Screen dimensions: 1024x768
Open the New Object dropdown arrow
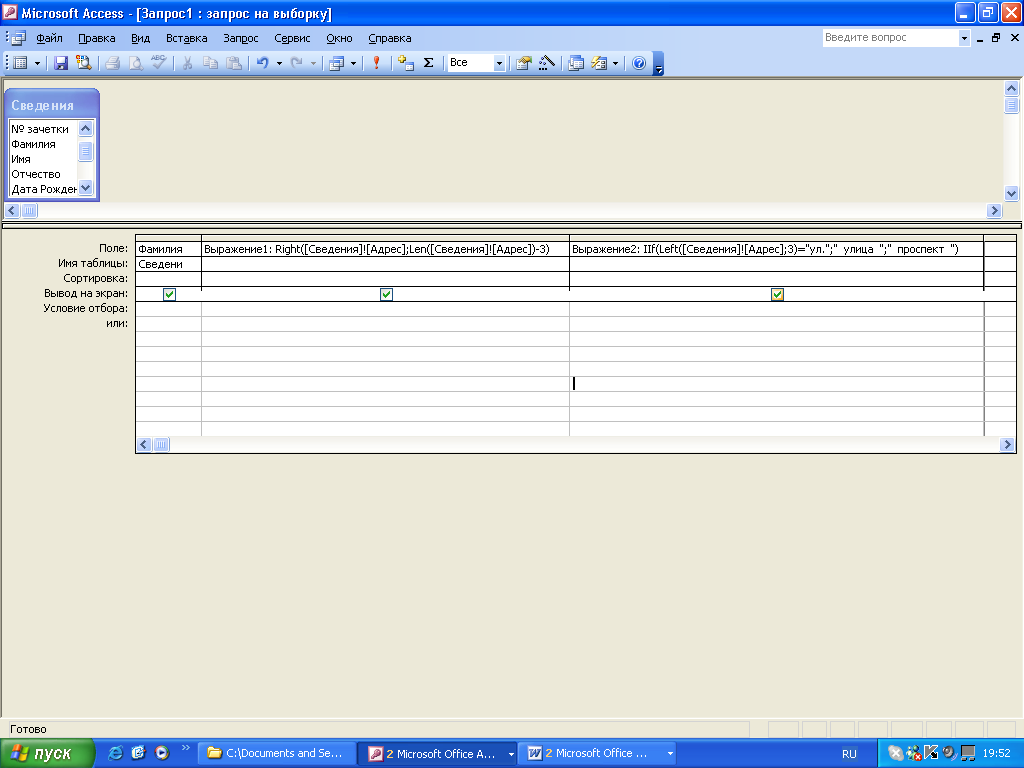click(615, 63)
